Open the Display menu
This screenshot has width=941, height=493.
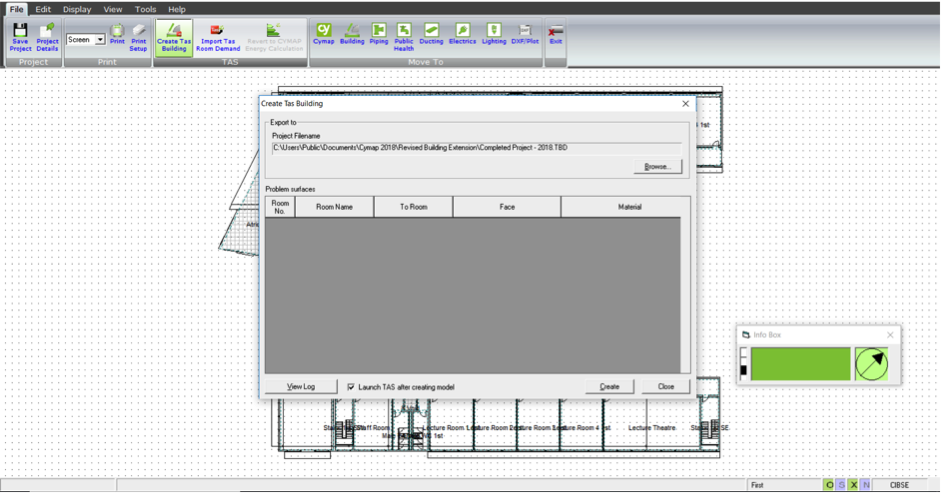coord(77,9)
